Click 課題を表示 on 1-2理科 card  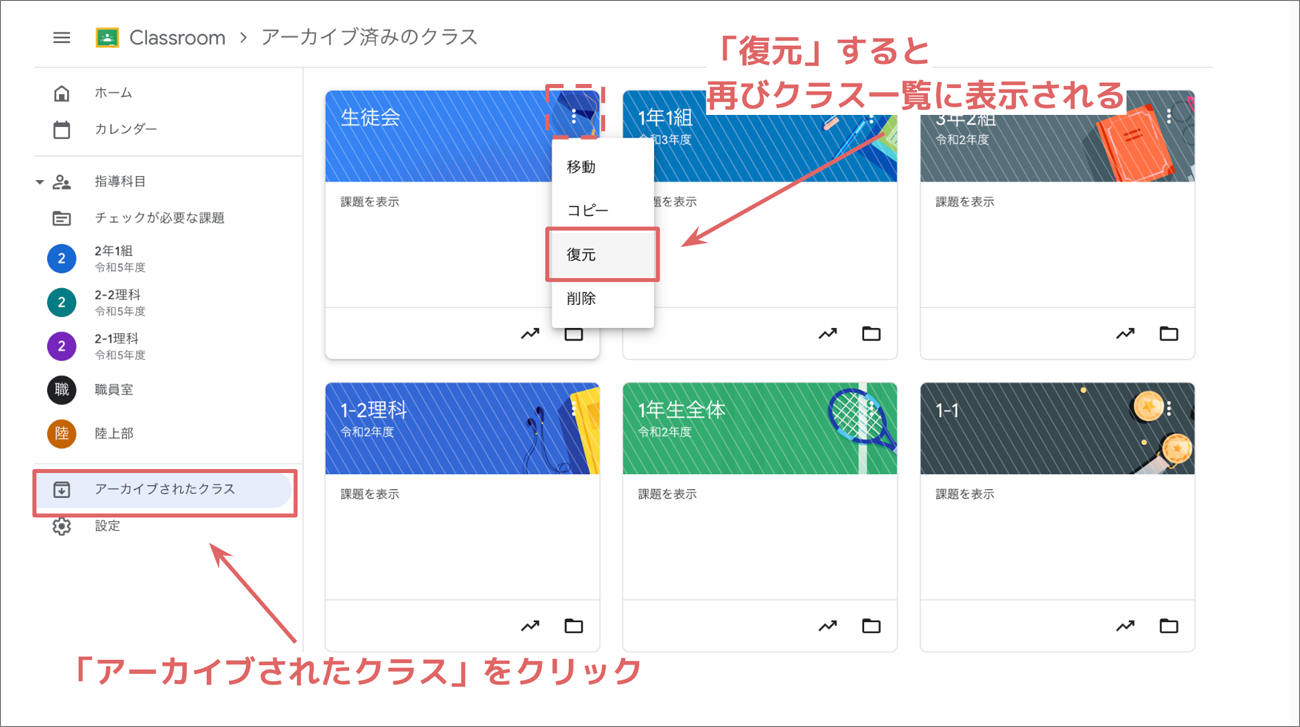pos(370,494)
